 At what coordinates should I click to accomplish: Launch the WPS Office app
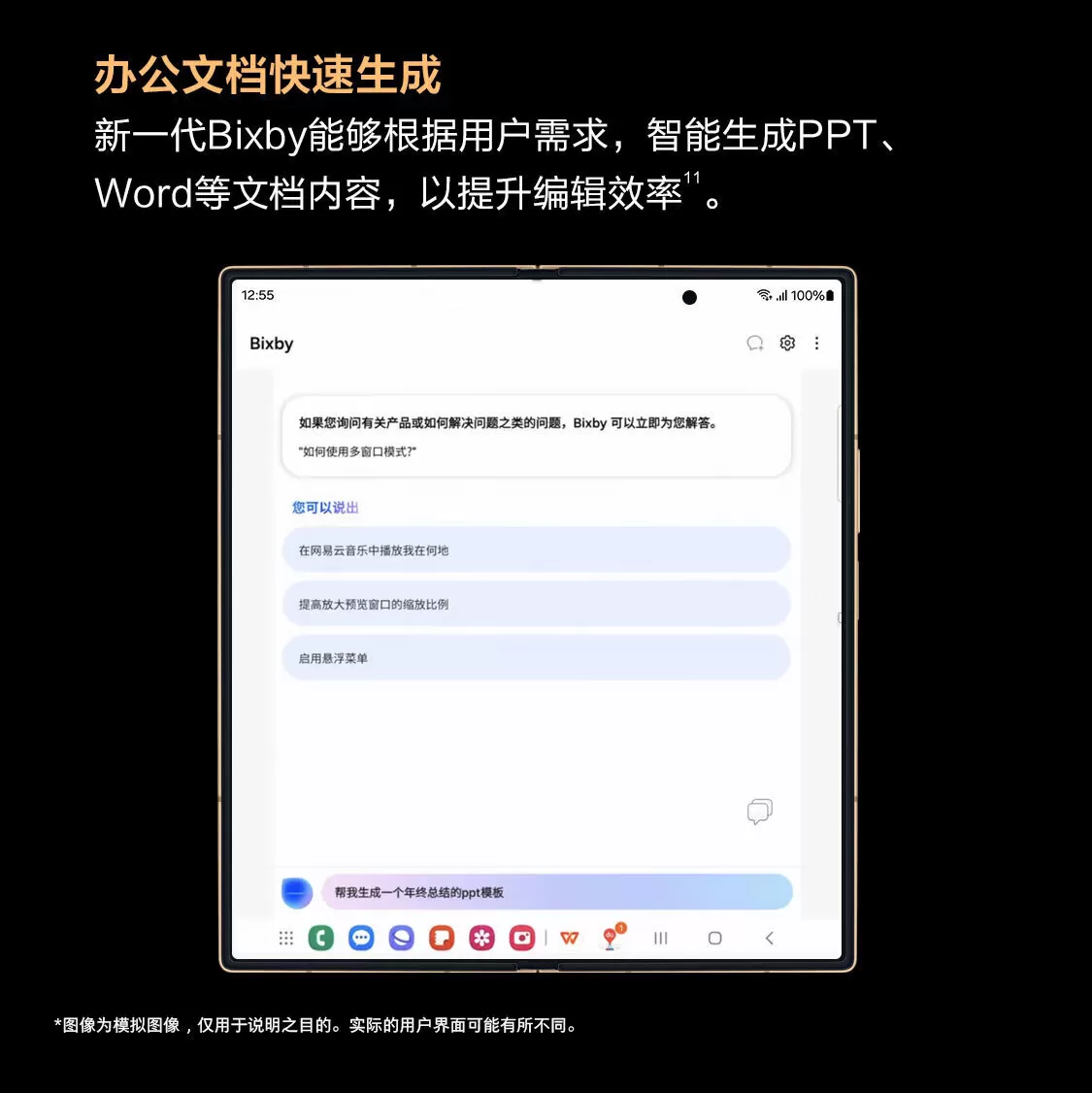click(x=570, y=939)
